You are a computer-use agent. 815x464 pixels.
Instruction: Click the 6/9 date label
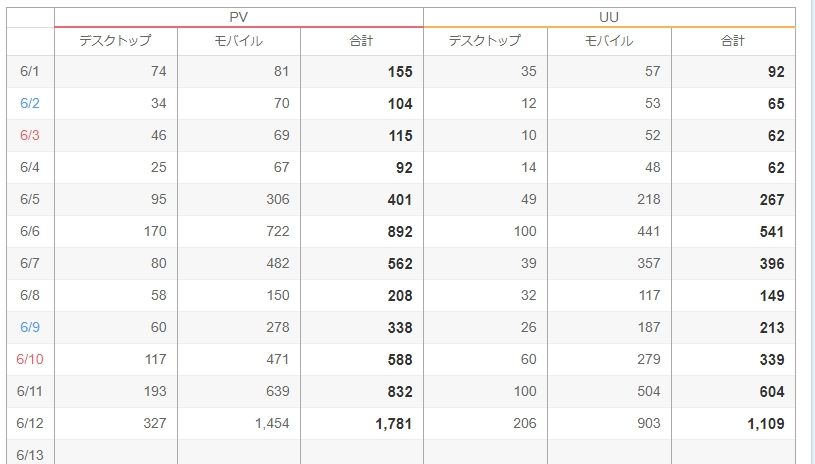[x=30, y=327]
